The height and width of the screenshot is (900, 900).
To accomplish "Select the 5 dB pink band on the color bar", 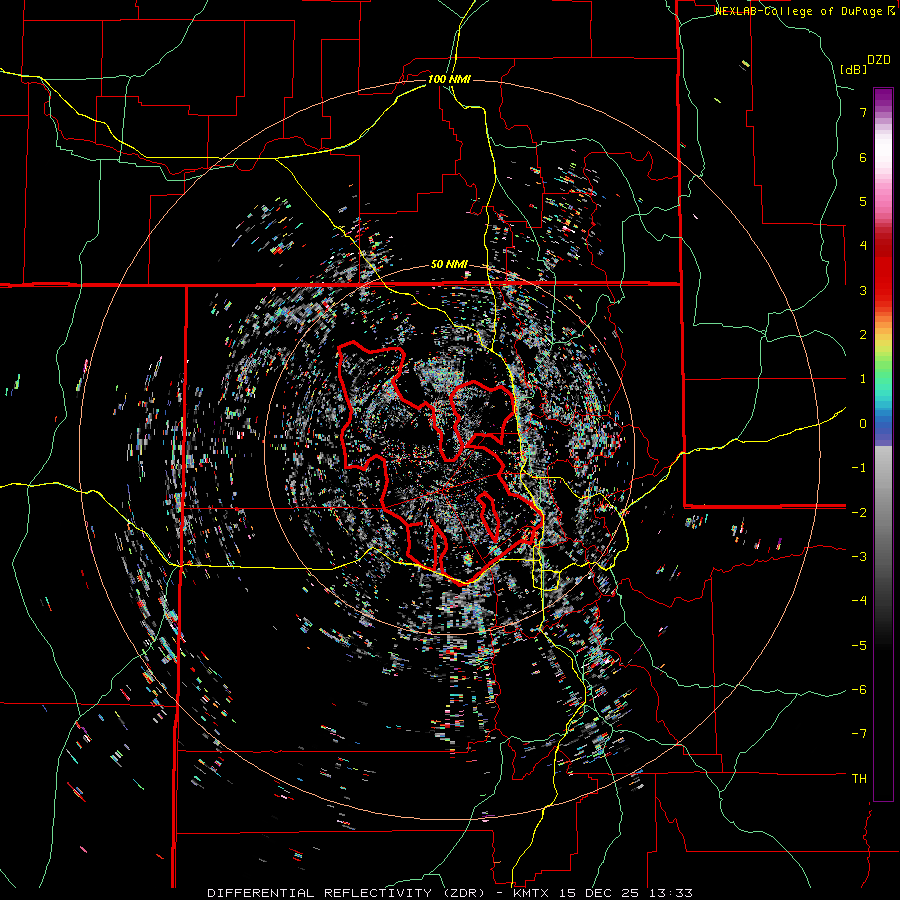I will (883, 201).
